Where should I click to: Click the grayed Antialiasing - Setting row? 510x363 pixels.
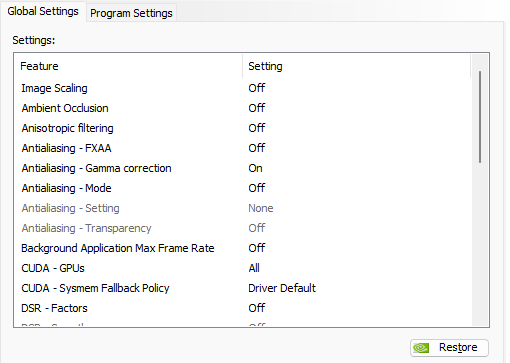click(243, 208)
